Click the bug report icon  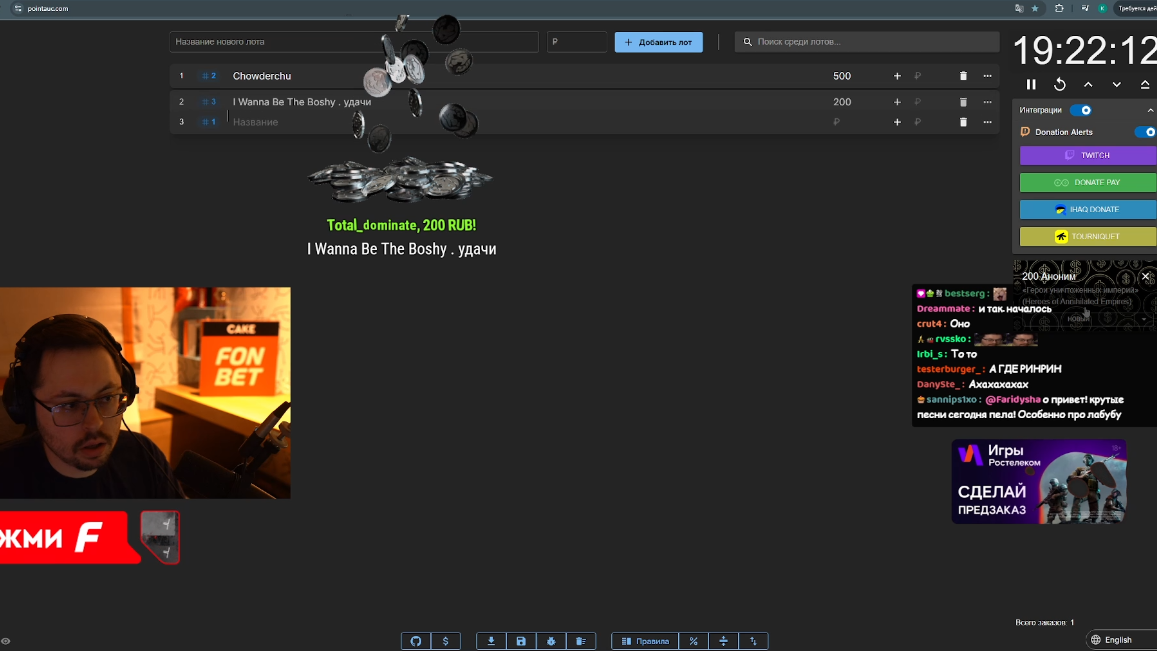(551, 641)
